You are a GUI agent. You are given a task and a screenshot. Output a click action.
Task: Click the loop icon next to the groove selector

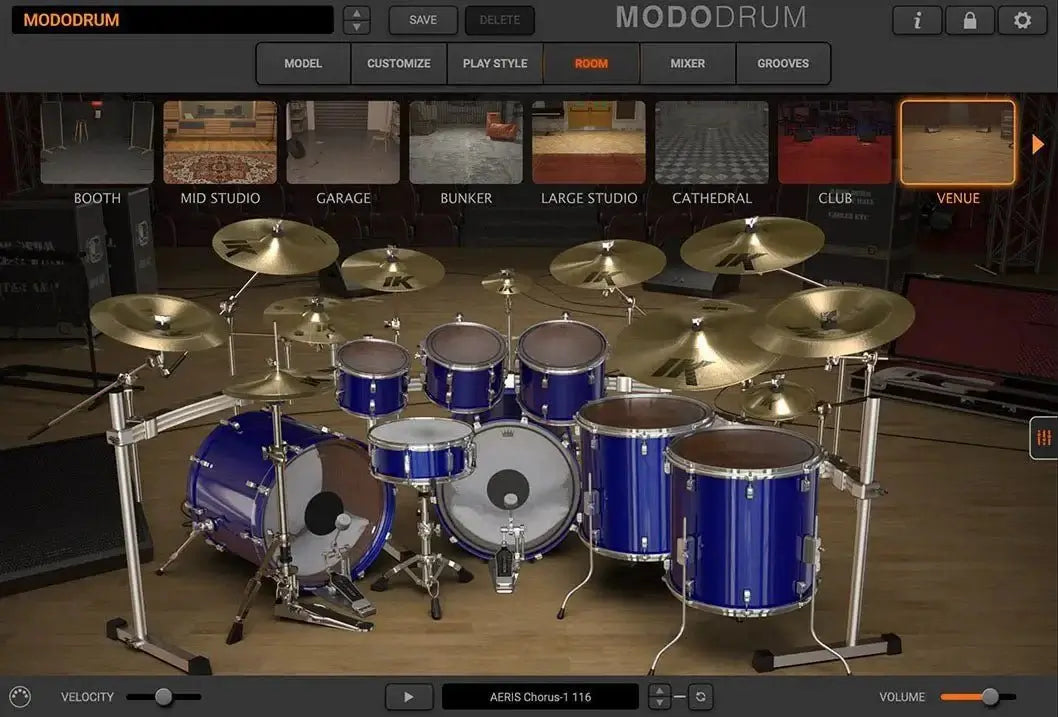[x=703, y=696]
